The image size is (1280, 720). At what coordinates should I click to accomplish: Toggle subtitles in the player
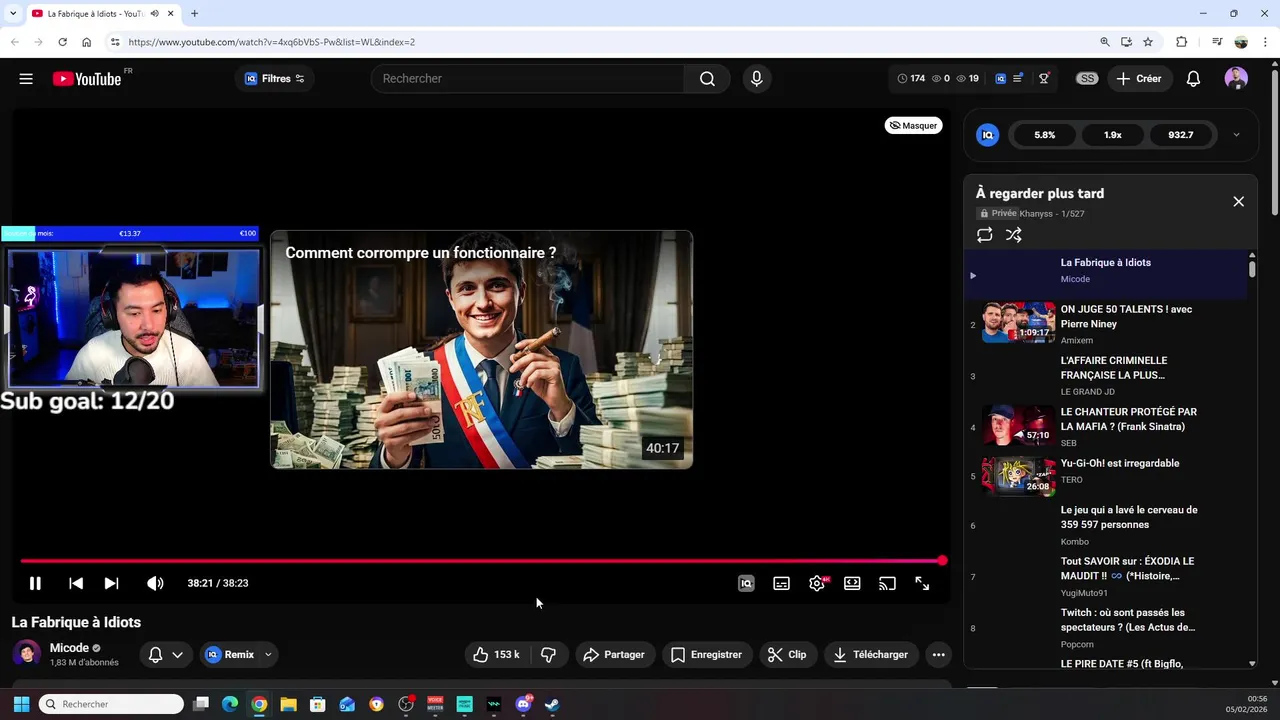781,583
